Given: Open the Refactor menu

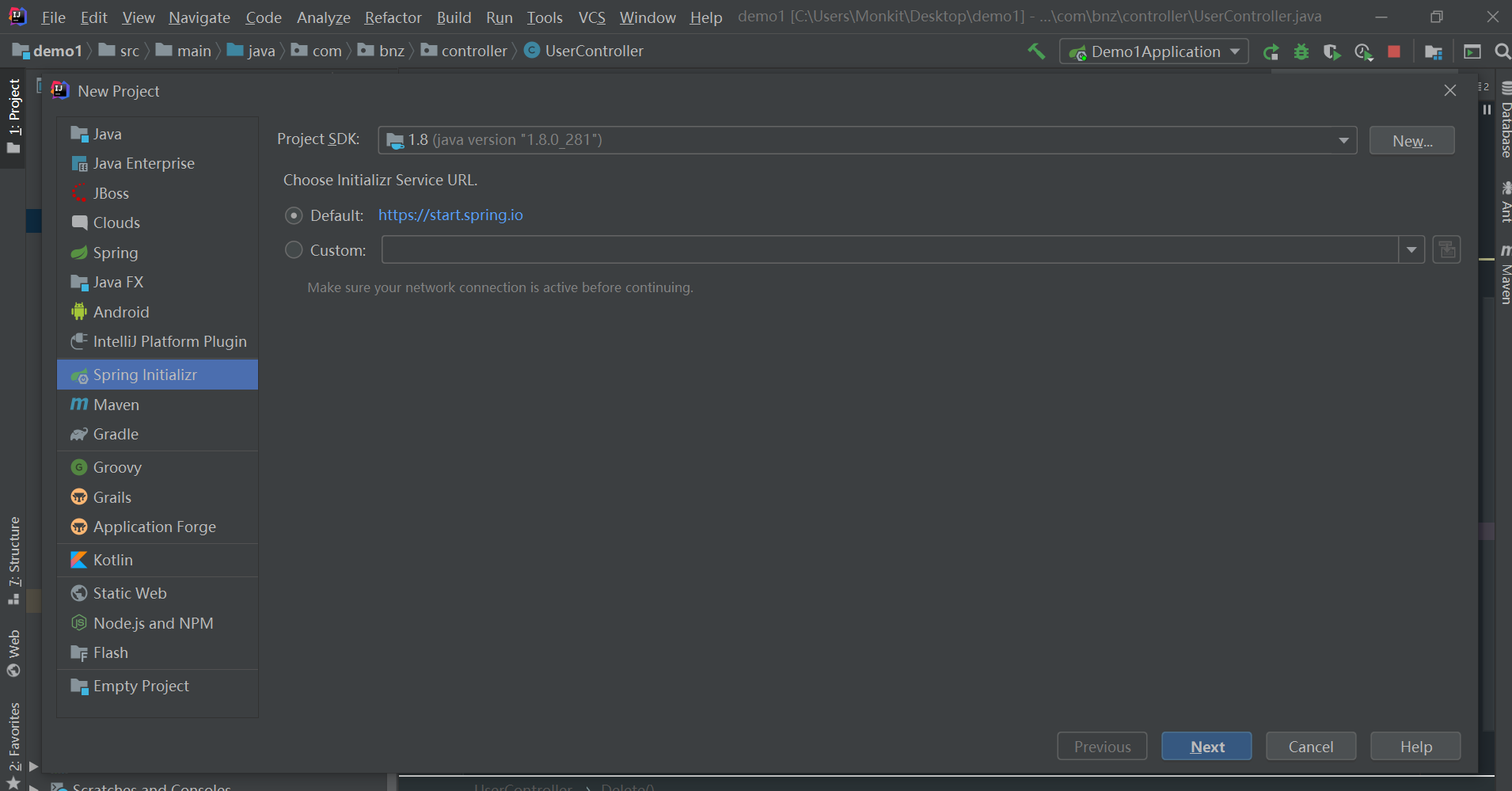Looking at the screenshot, I should click(393, 17).
